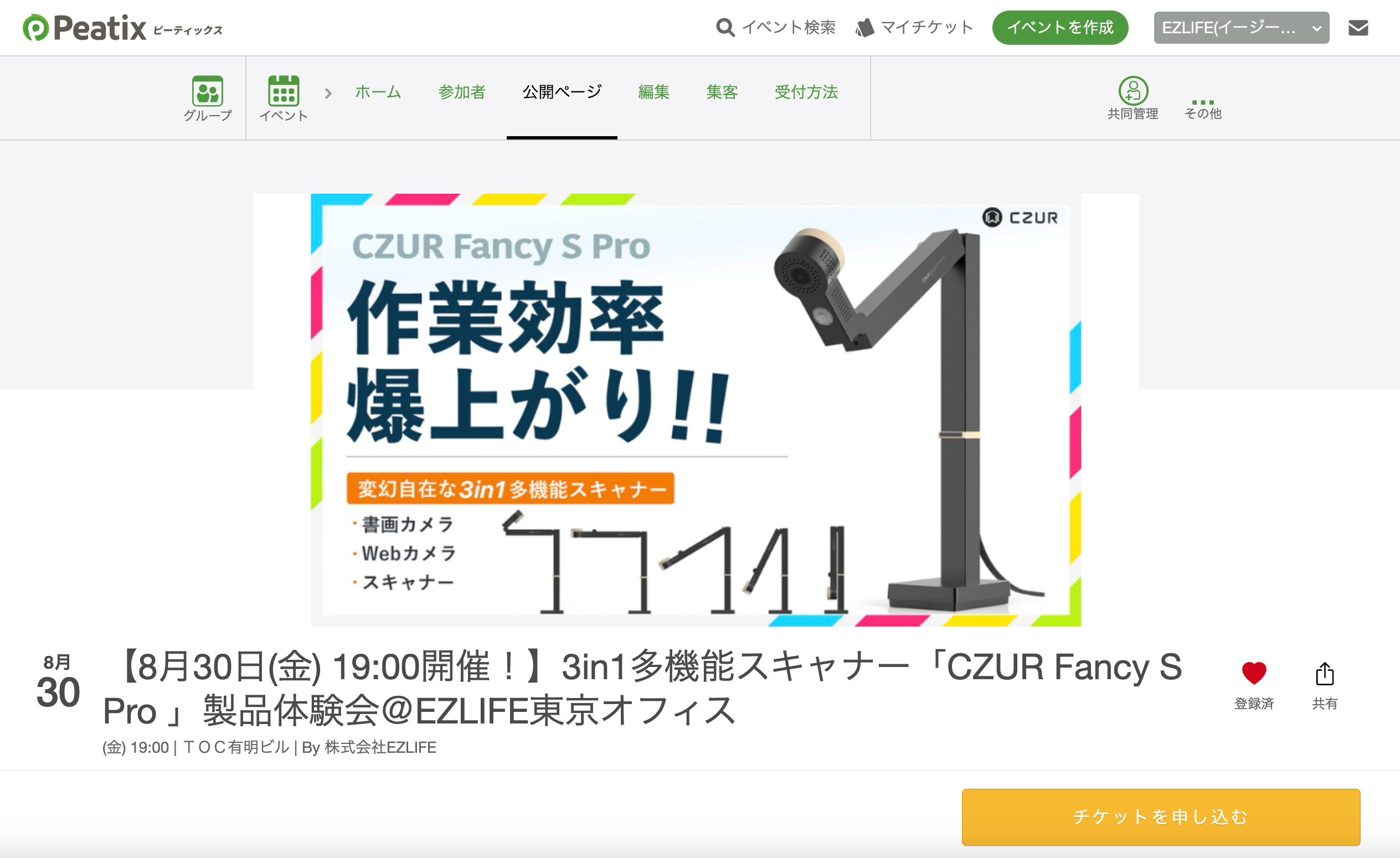
Task: Select the 受付方法 tab
Action: point(806,92)
